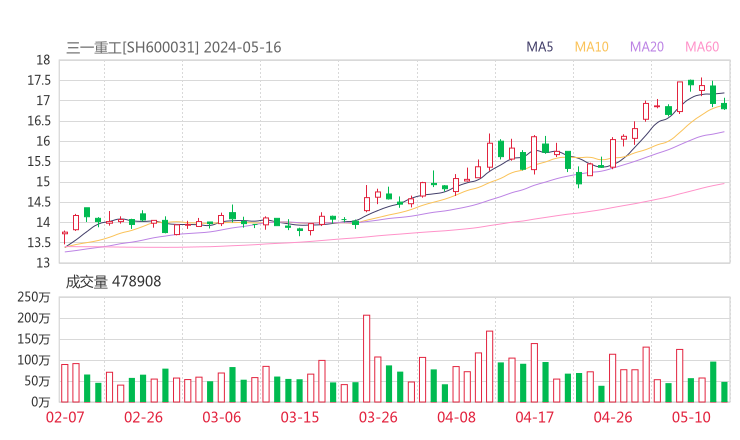Click the 150万 volume axis label

point(34,339)
